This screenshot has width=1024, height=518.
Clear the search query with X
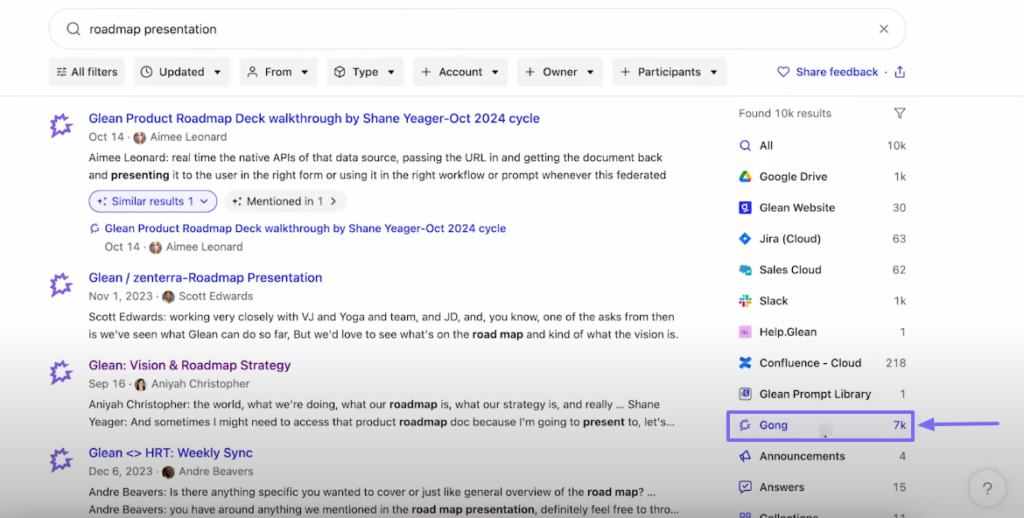[884, 29]
